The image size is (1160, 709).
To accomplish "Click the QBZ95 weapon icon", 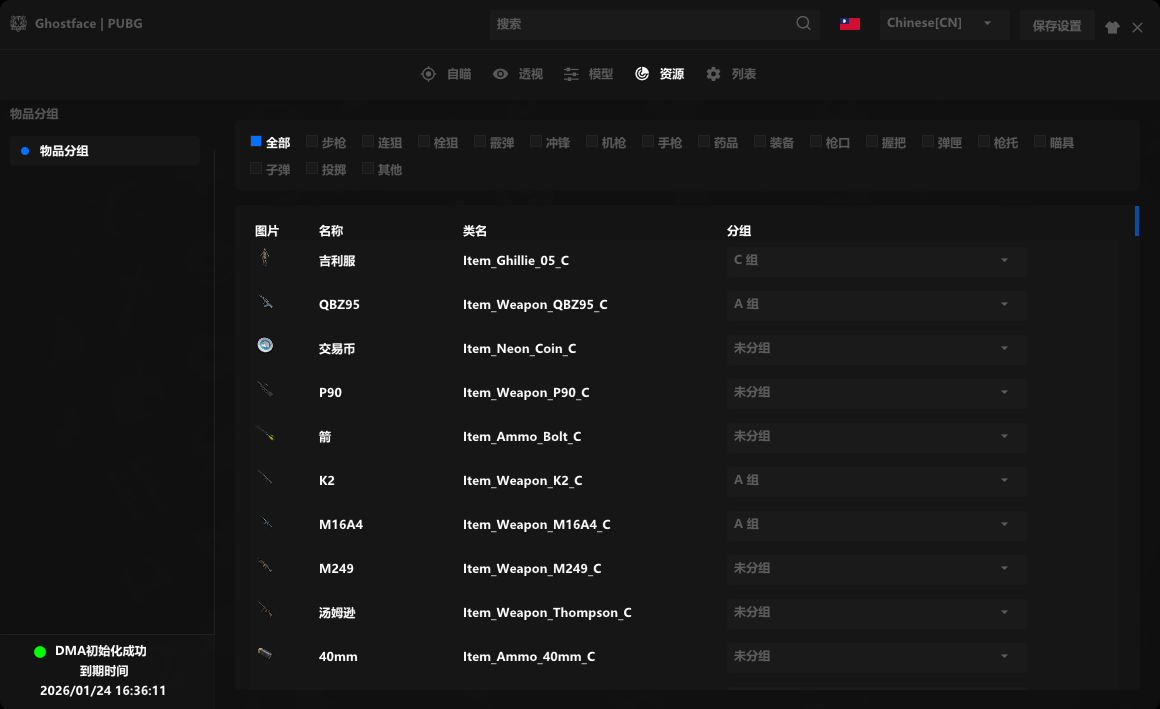I will click(x=265, y=302).
